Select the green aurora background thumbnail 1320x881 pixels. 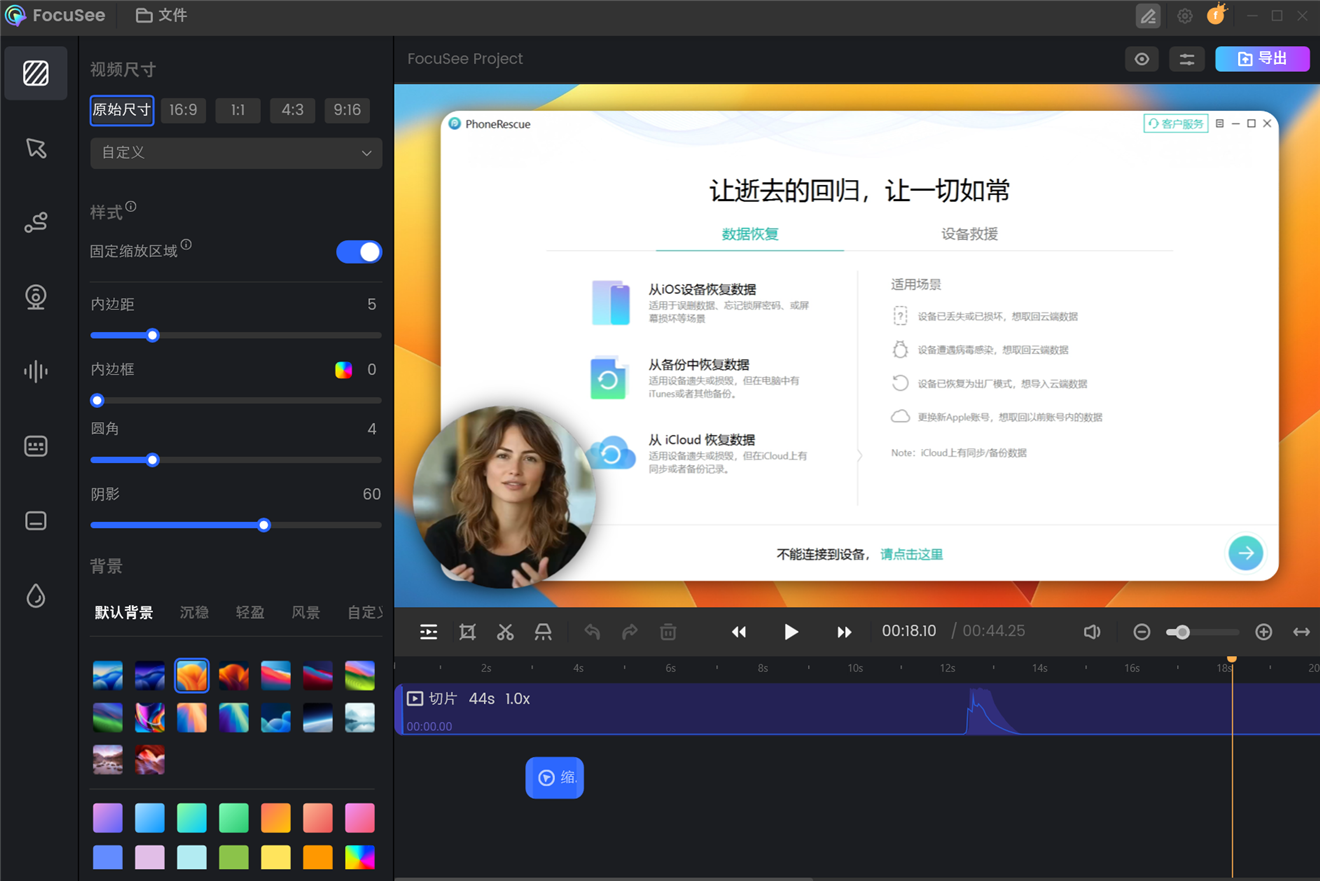[108, 717]
